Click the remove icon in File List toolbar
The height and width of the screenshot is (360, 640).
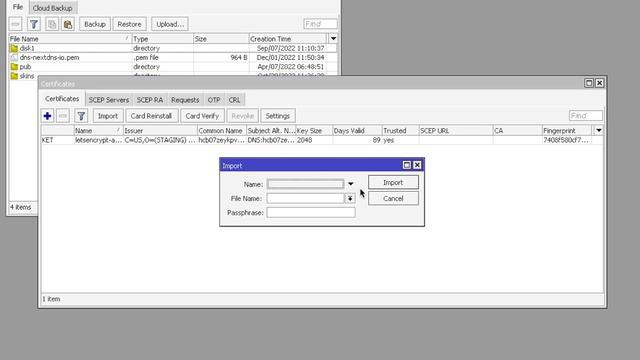tap(16, 24)
